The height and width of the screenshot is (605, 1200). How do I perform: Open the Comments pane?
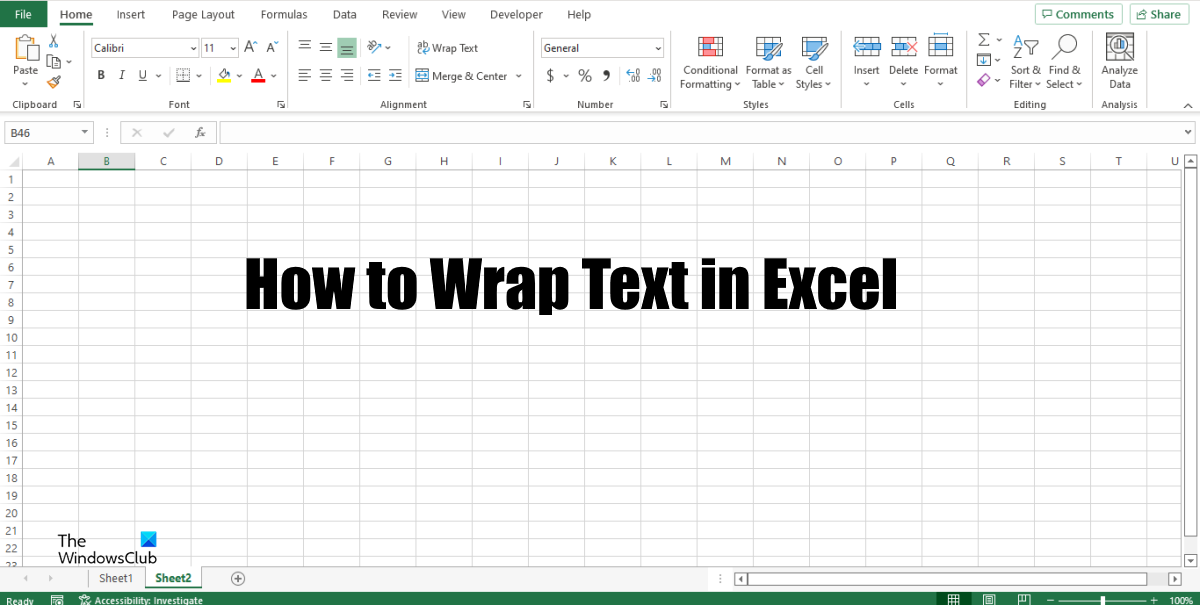click(x=1078, y=14)
